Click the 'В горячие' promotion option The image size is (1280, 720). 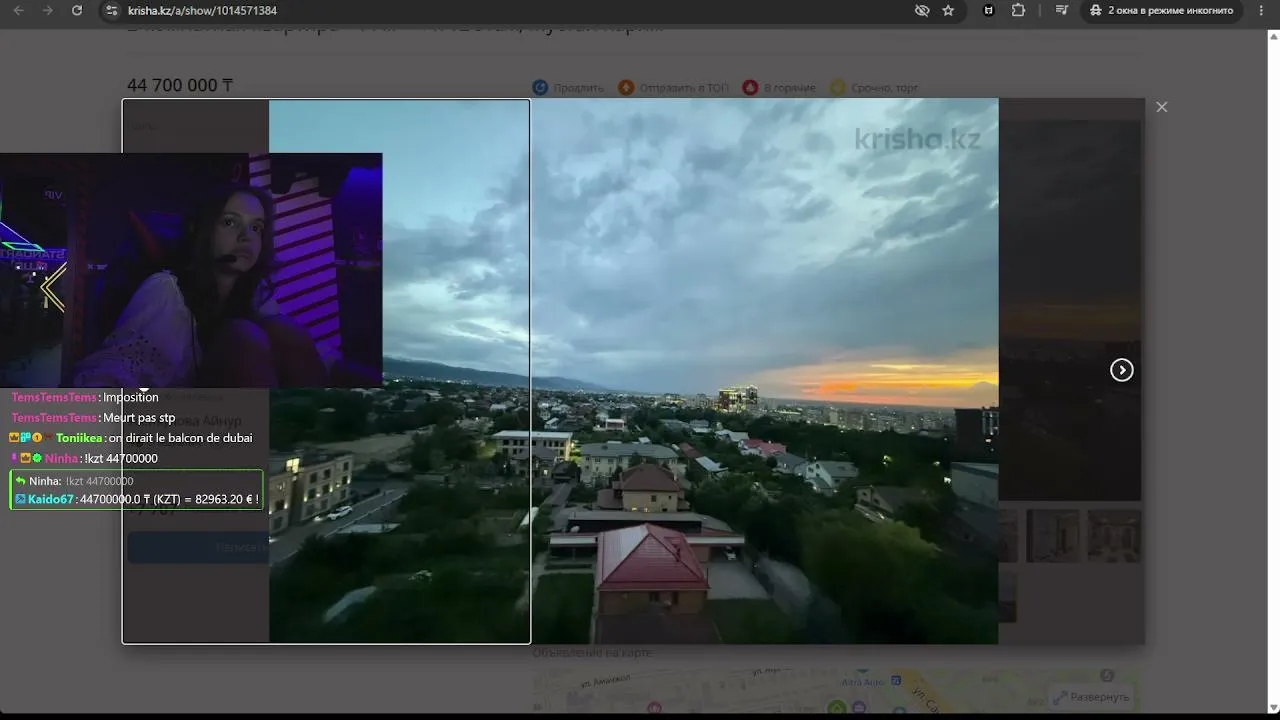pyautogui.click(x=779, y=88)
